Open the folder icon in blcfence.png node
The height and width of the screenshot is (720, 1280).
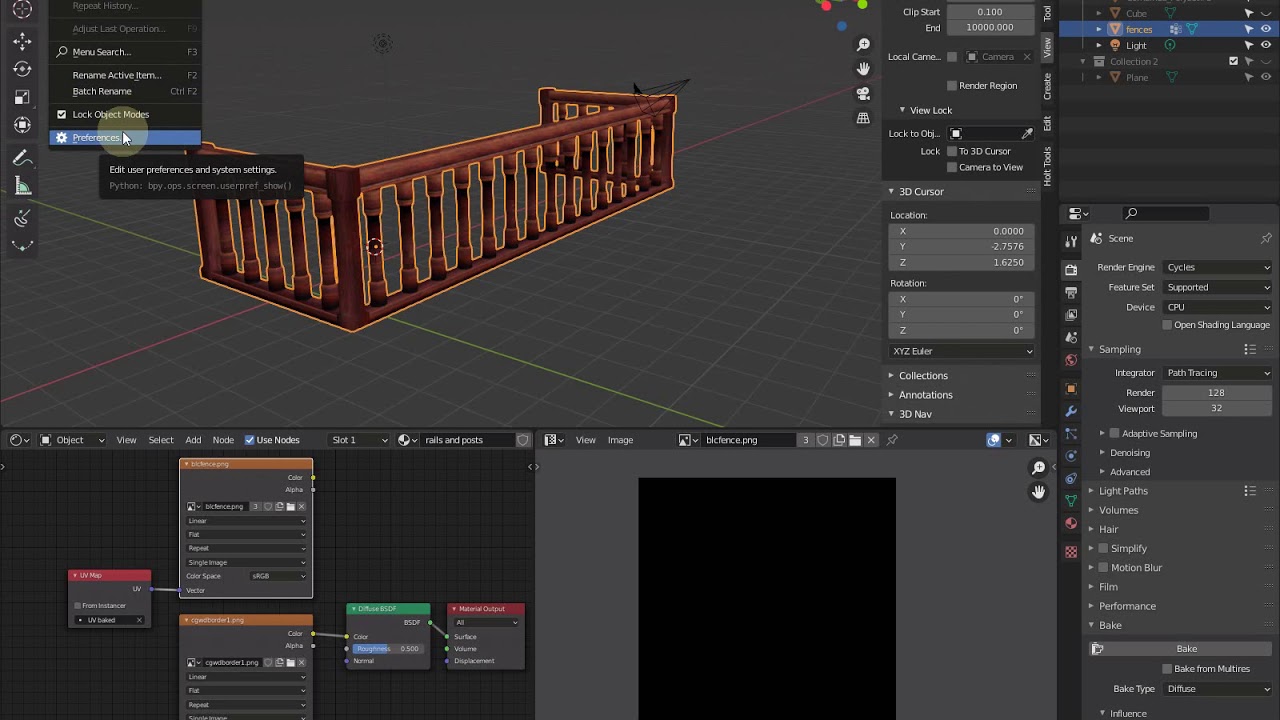click(x=290, y=506)
